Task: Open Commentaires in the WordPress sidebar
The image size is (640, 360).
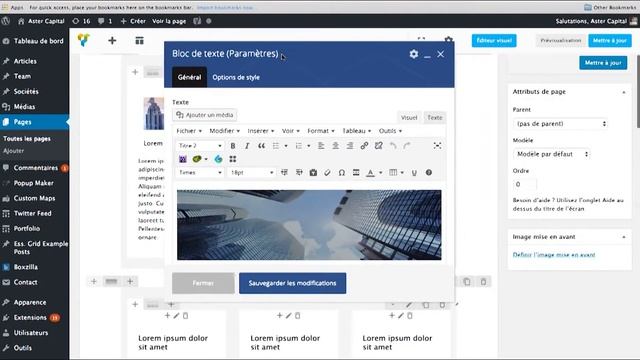Action: 35,168
